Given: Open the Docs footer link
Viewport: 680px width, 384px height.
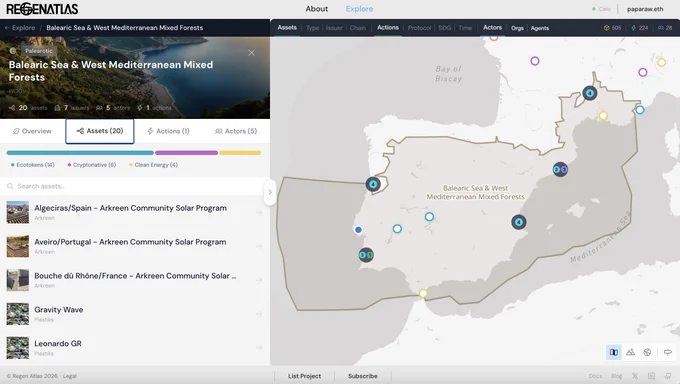Looking at the screenshot, I should point(595,376).
